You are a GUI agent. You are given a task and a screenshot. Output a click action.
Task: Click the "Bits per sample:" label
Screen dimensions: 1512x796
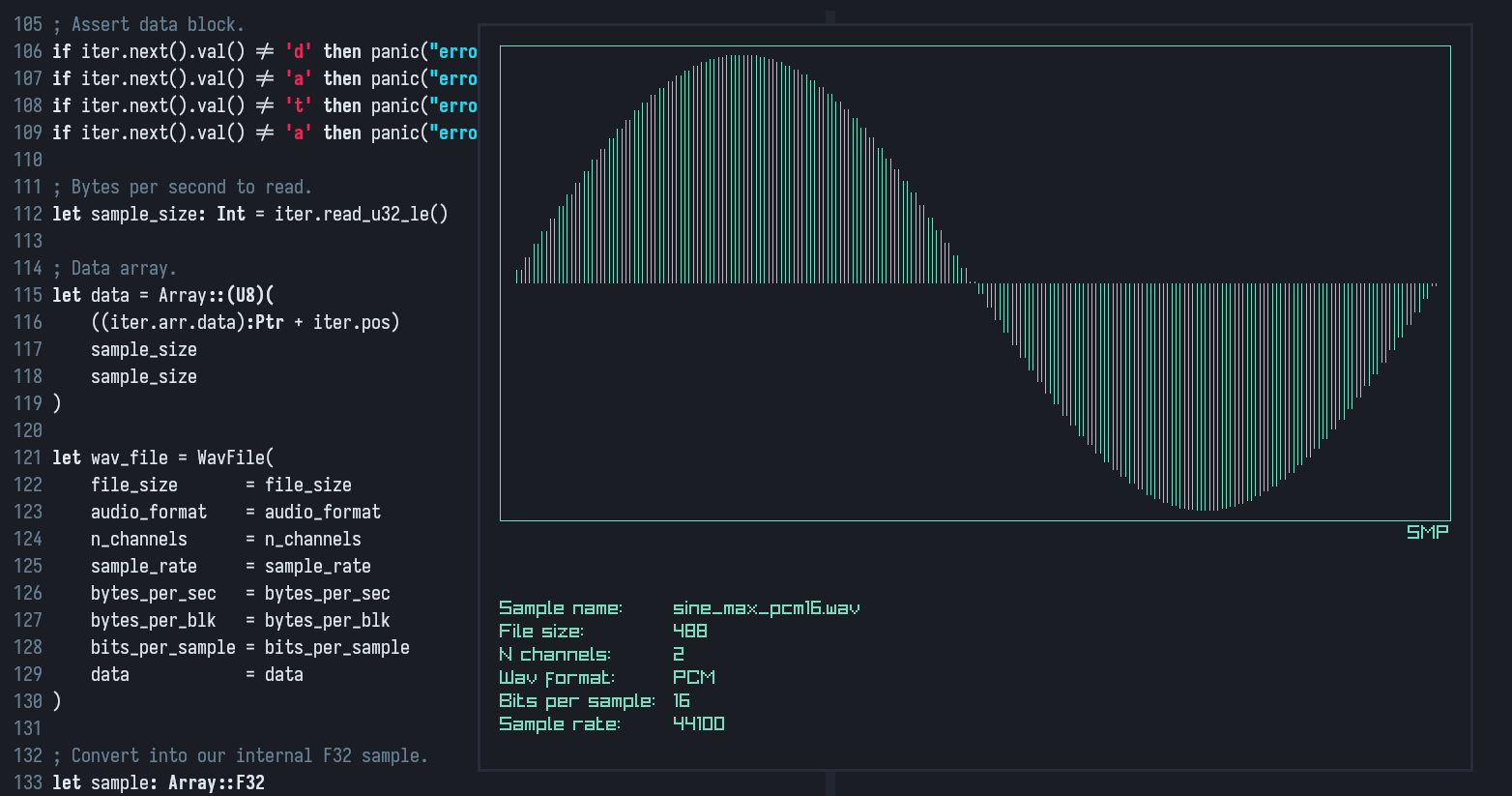point(576,701)
